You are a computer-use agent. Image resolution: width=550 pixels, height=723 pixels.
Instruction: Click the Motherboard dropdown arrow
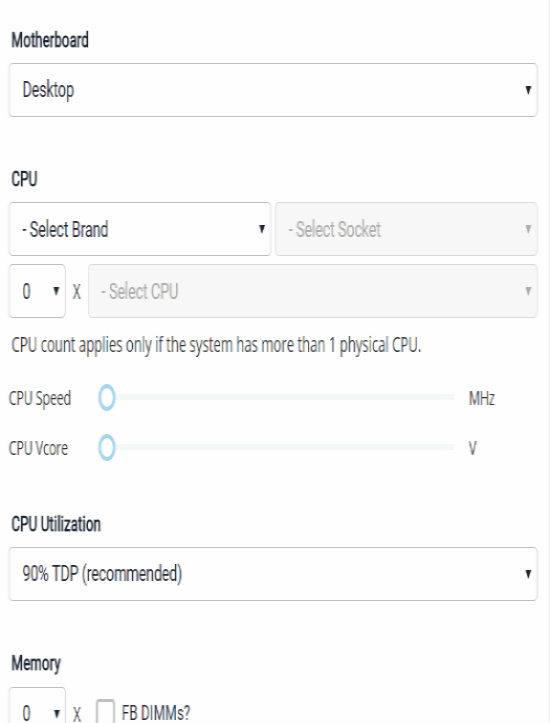click(x=528, y=90)
